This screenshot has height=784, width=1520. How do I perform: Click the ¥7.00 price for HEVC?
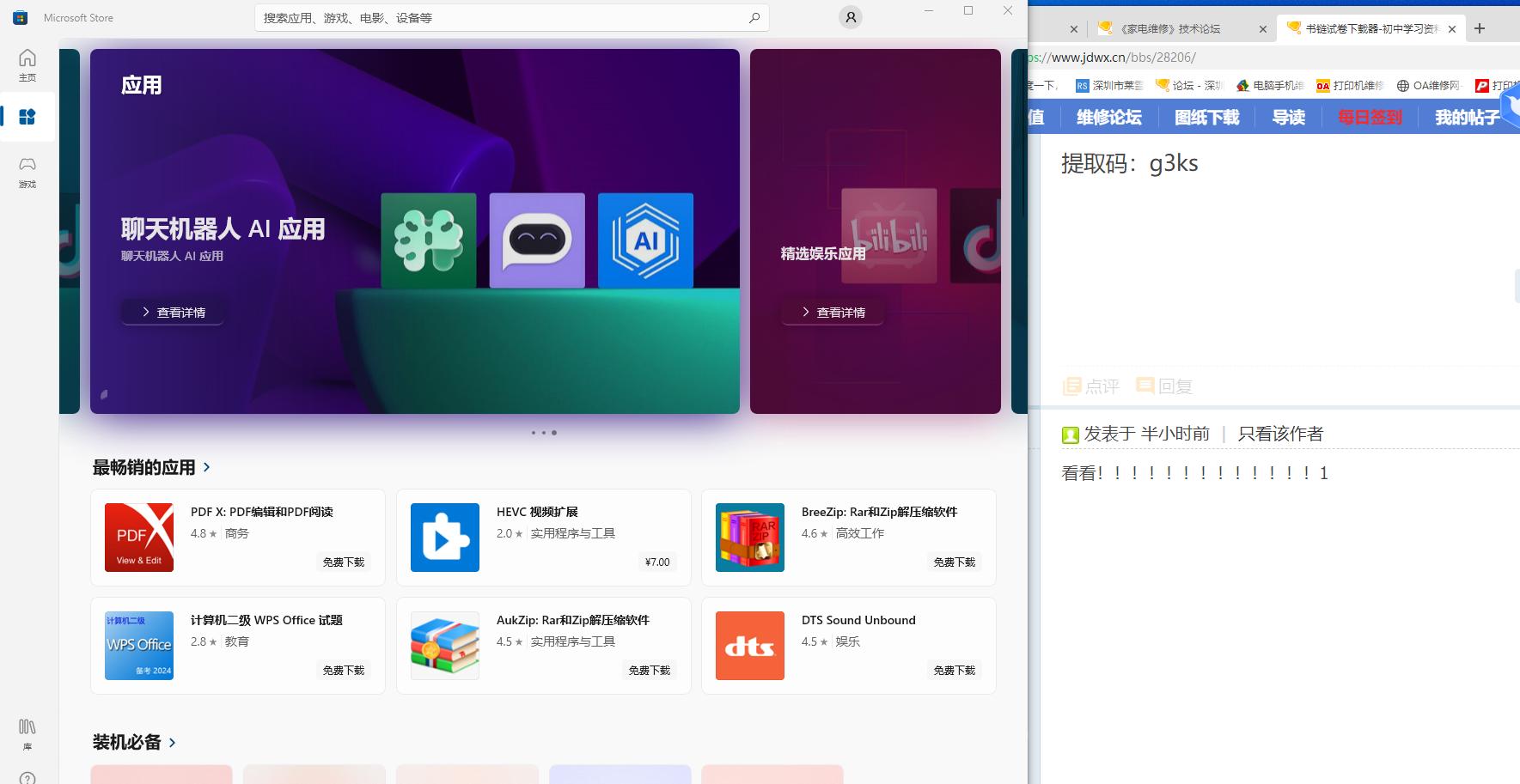[657, 562]
